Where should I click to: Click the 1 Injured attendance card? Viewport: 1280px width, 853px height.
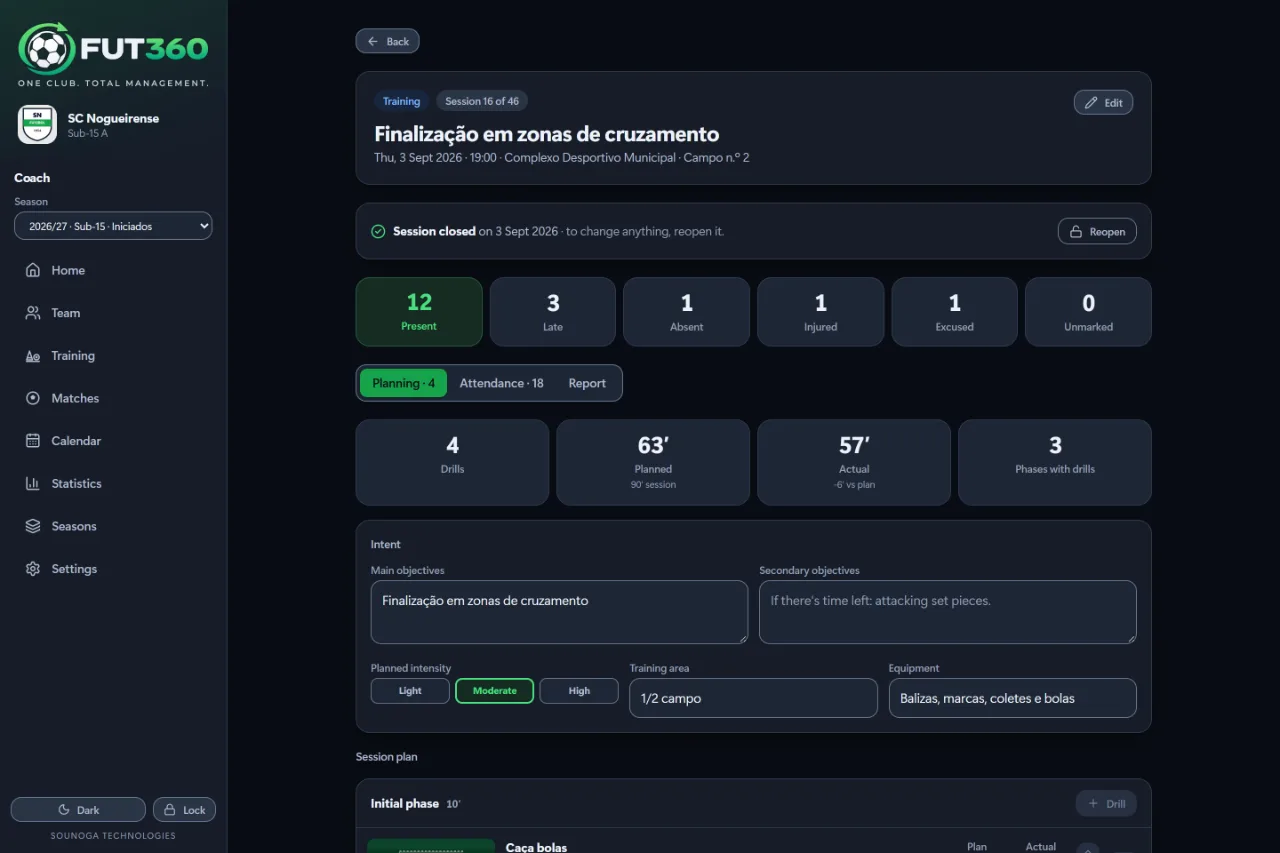(821, 312)
